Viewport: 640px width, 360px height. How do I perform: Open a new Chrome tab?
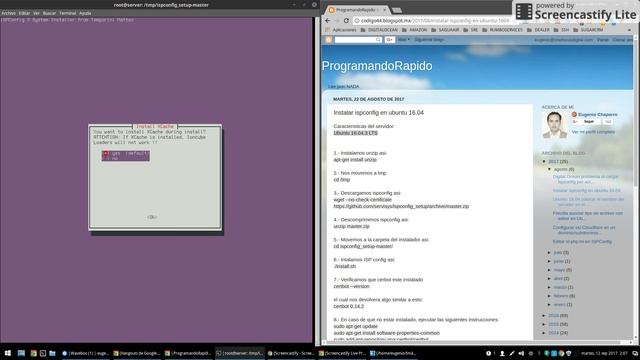coord(396,10)
